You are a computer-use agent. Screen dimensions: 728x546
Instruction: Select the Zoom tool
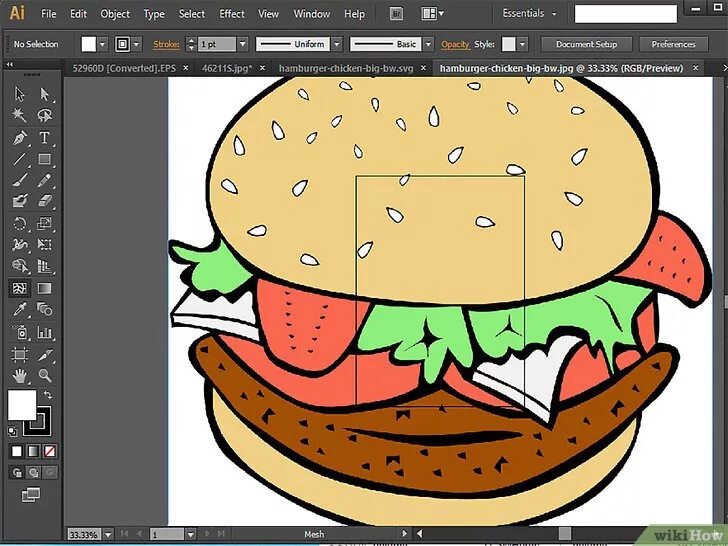[45, 375]
